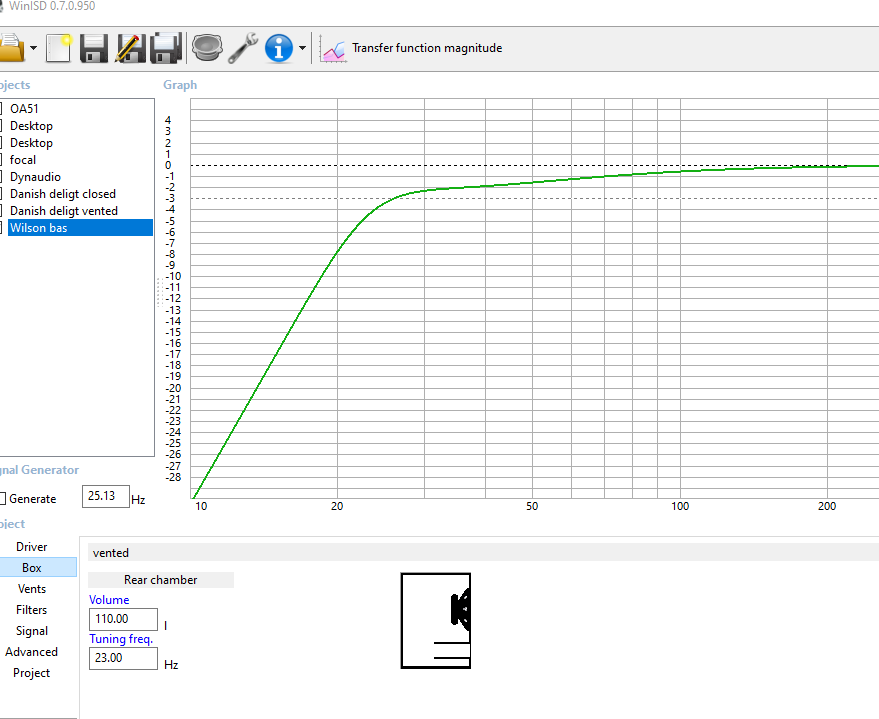The image size is (879, 719).
Task: Open project folder icon in toolbar
Action: tap(11, 48)
